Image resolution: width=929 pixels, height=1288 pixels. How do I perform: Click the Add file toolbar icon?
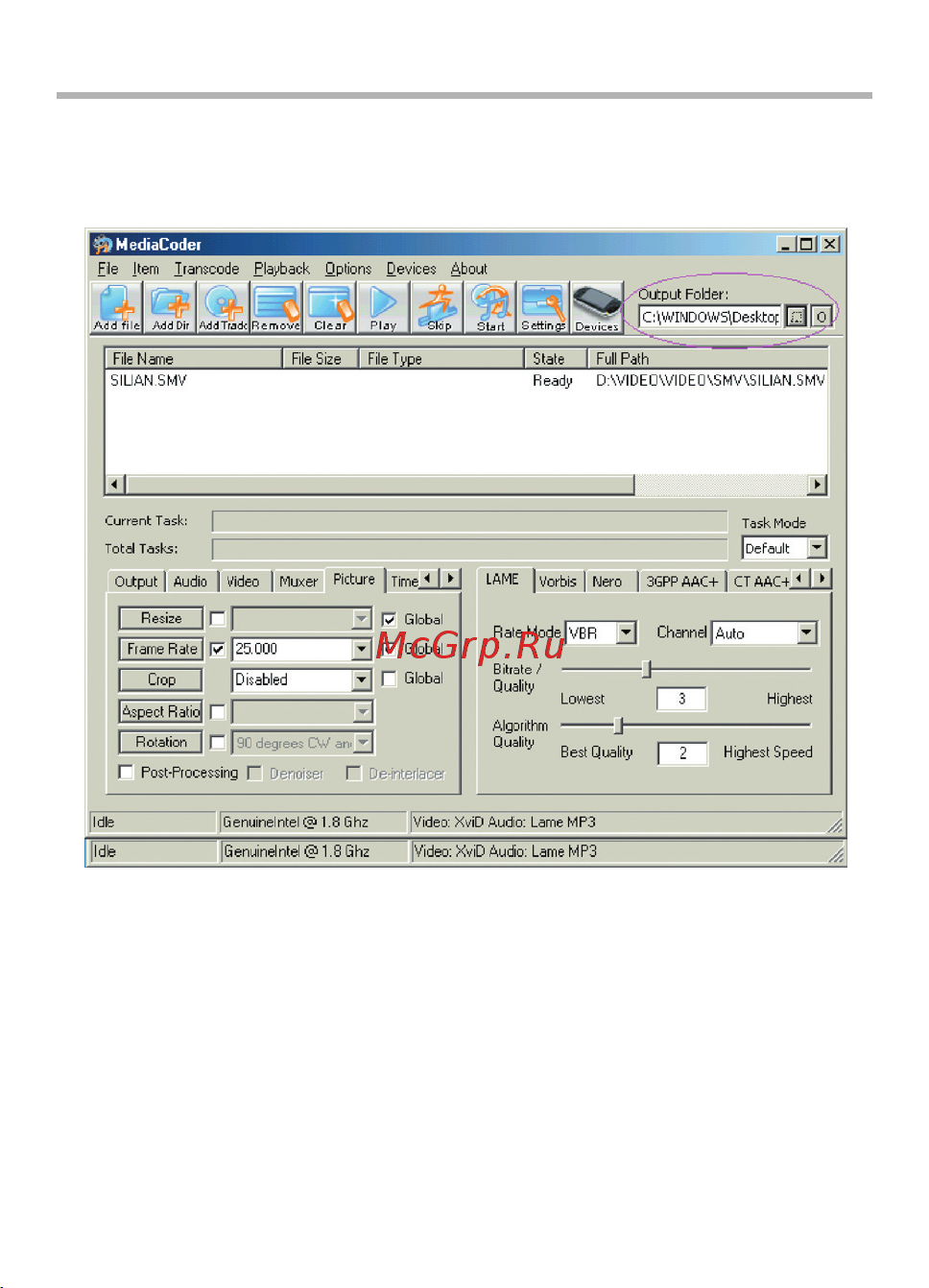[117, 307]
